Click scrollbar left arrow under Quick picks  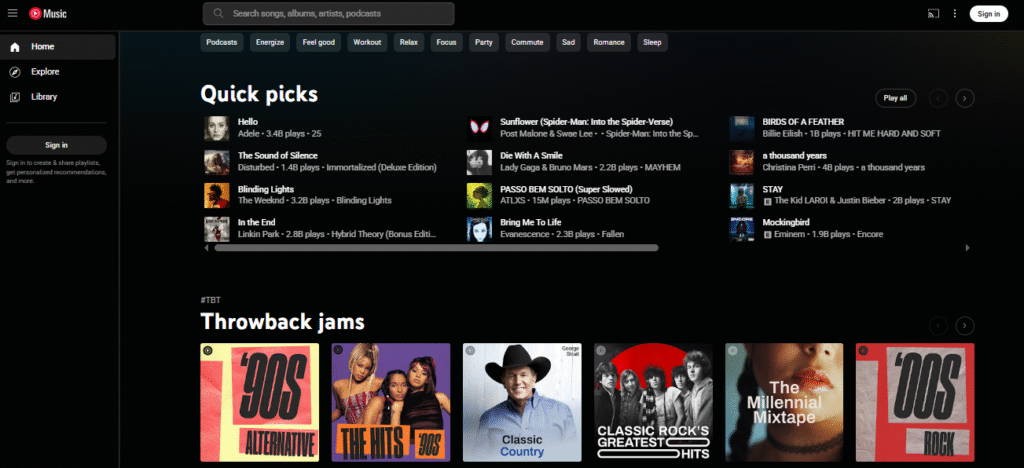(207, 248)
